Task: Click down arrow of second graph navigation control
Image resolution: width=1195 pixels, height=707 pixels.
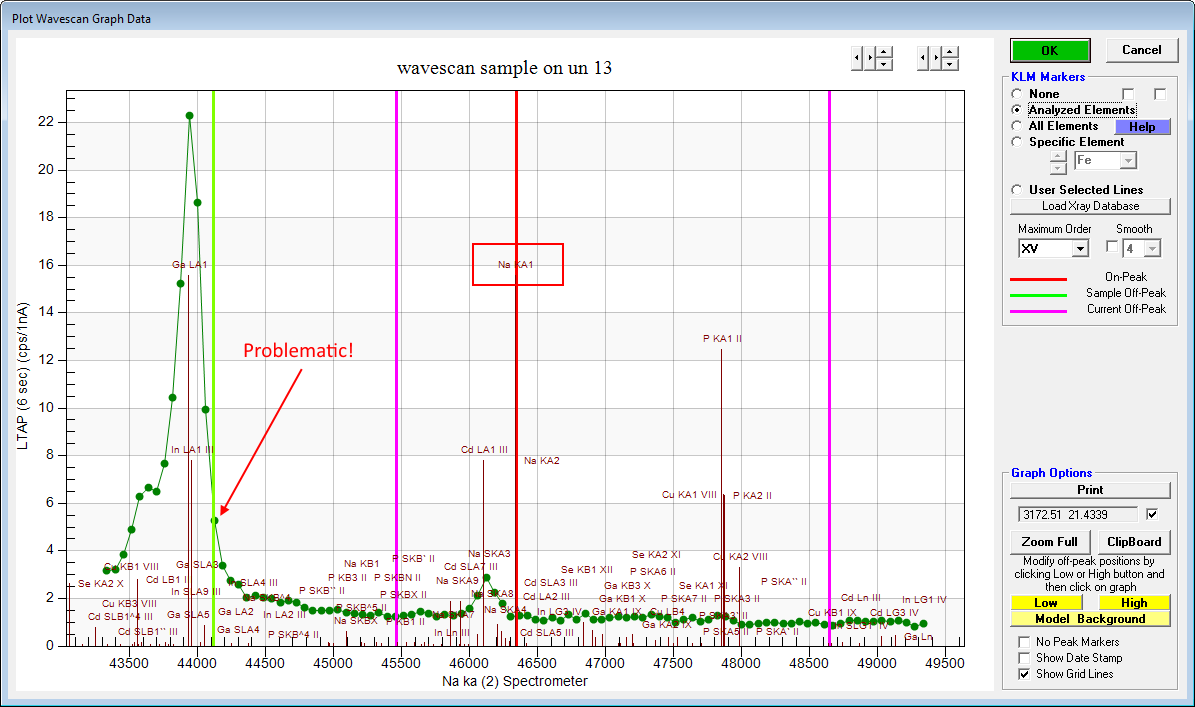Action: (x=950, y=64)
